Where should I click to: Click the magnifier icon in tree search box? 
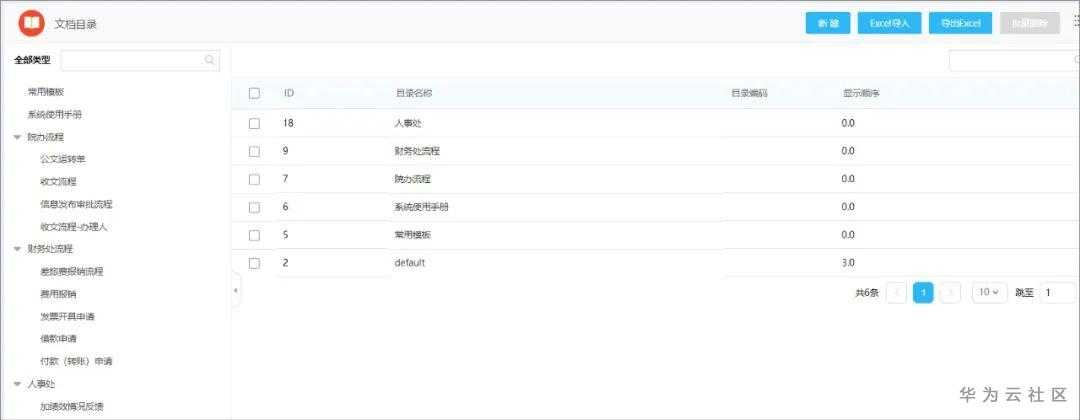(209, 60)
